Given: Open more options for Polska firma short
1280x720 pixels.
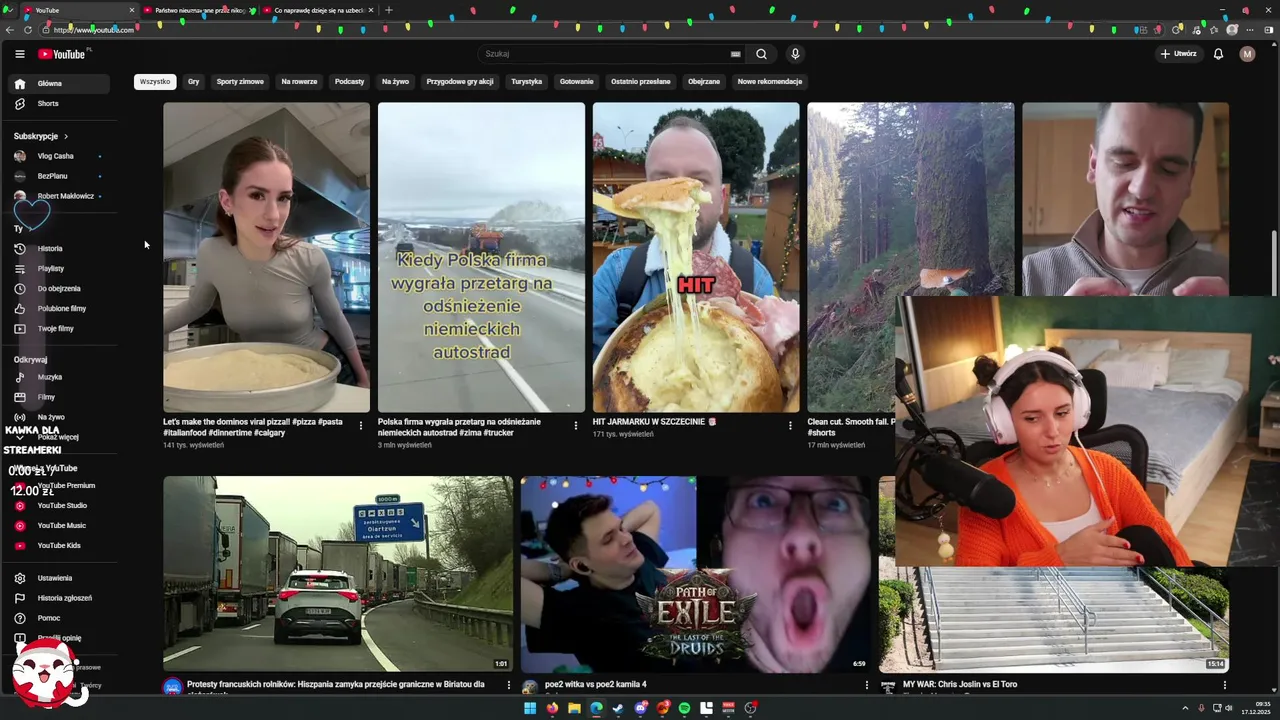Looking at the screenshot, I should pos(575,425).
